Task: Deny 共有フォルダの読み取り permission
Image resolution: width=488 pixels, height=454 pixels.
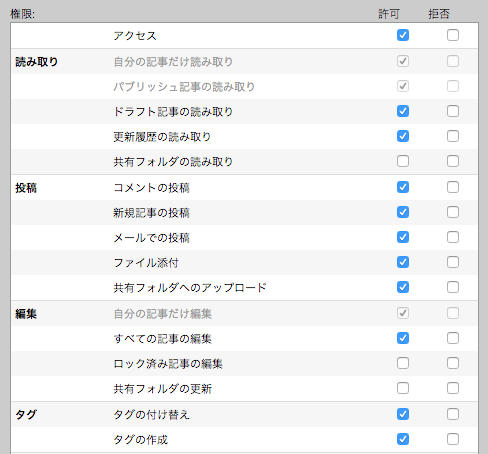Action: pyautogui.click(x=453, y=161)
